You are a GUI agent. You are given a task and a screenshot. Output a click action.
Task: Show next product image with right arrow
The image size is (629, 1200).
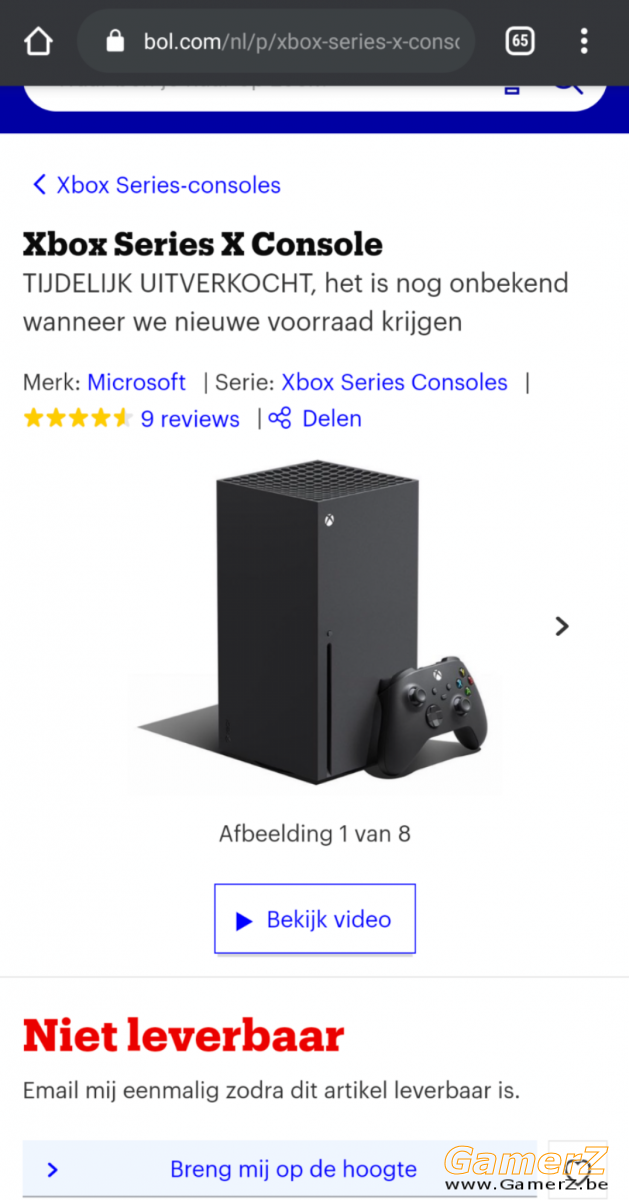pos(562,626)
